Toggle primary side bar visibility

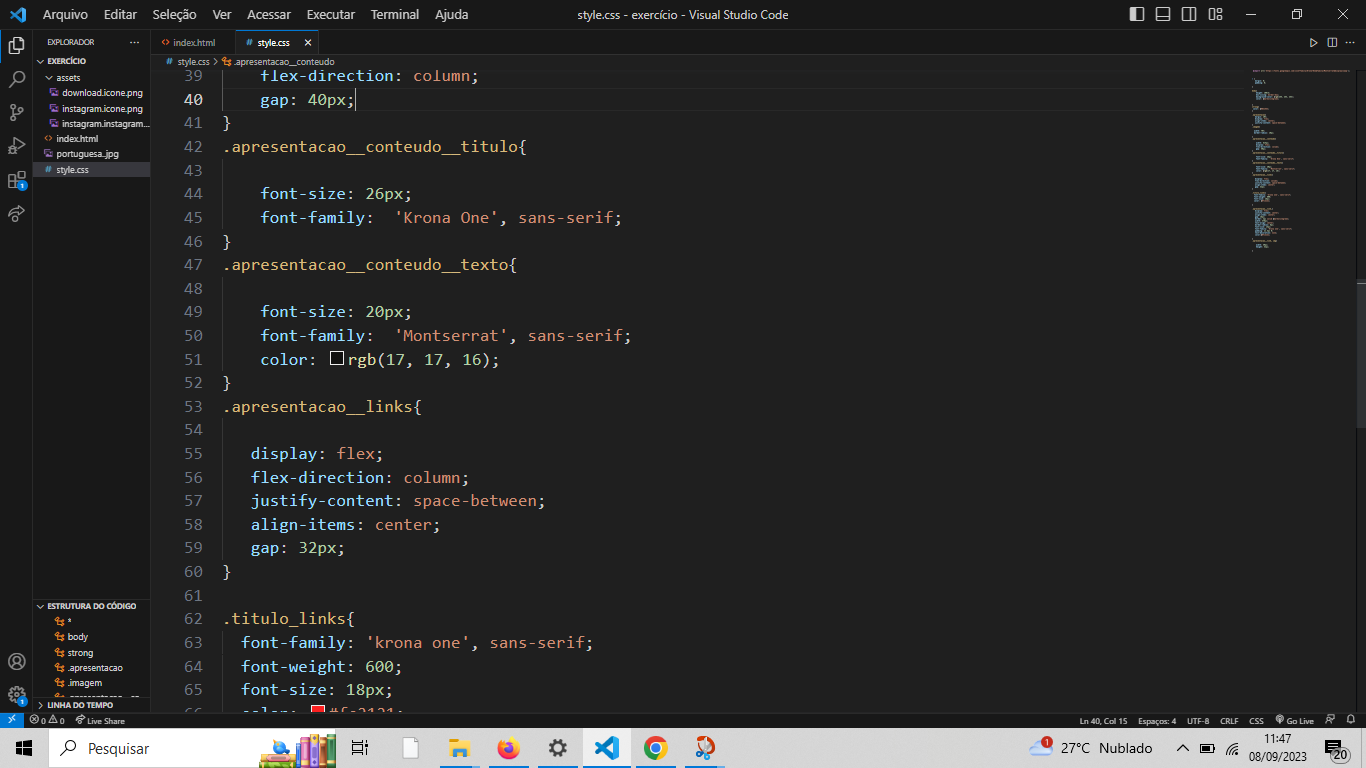(x=1137, y=14)
